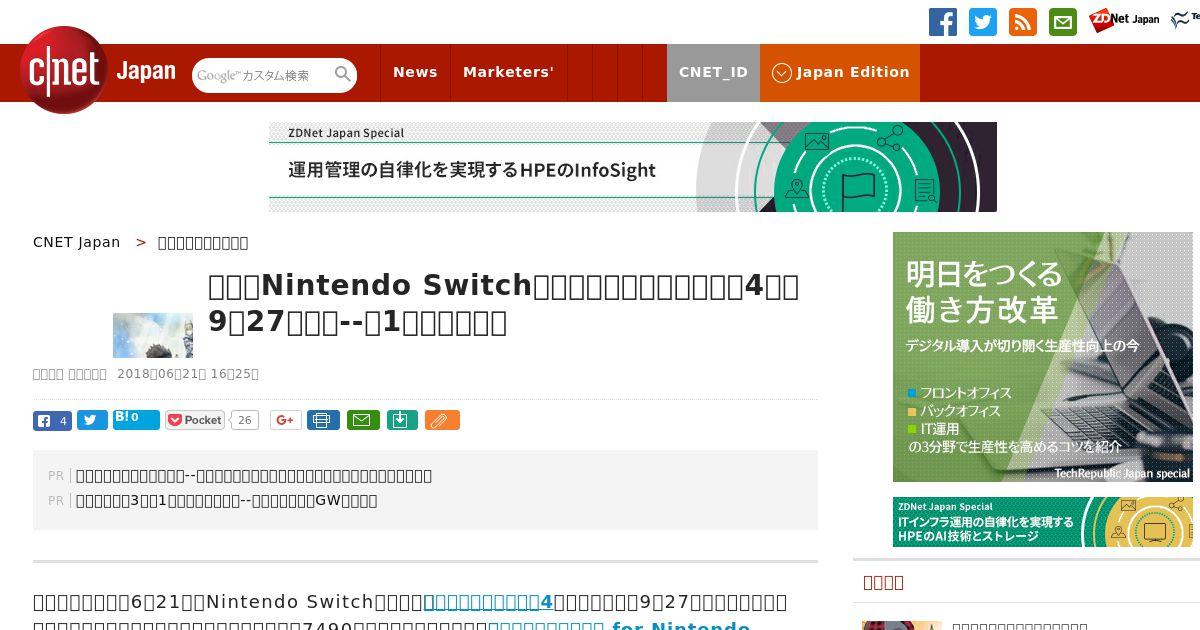
Task: Share article on Google+
Action: point(285,420)
